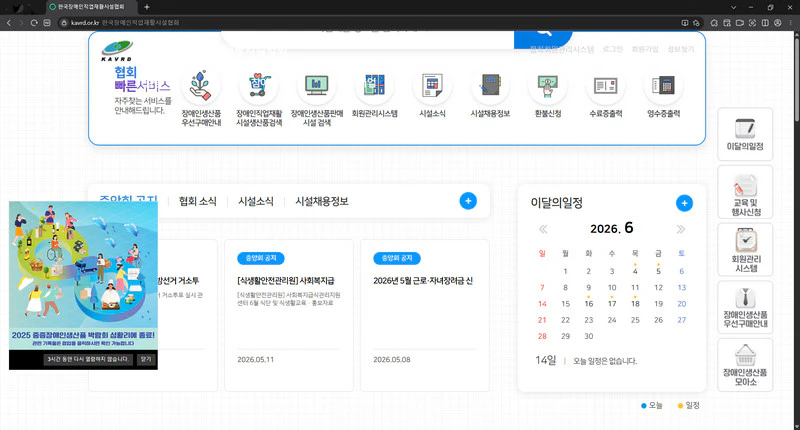Click the 2025 중증장애인생산품 박람회 popup image
This screenshot has height=430, width=800.
click(x=83, y=275)
